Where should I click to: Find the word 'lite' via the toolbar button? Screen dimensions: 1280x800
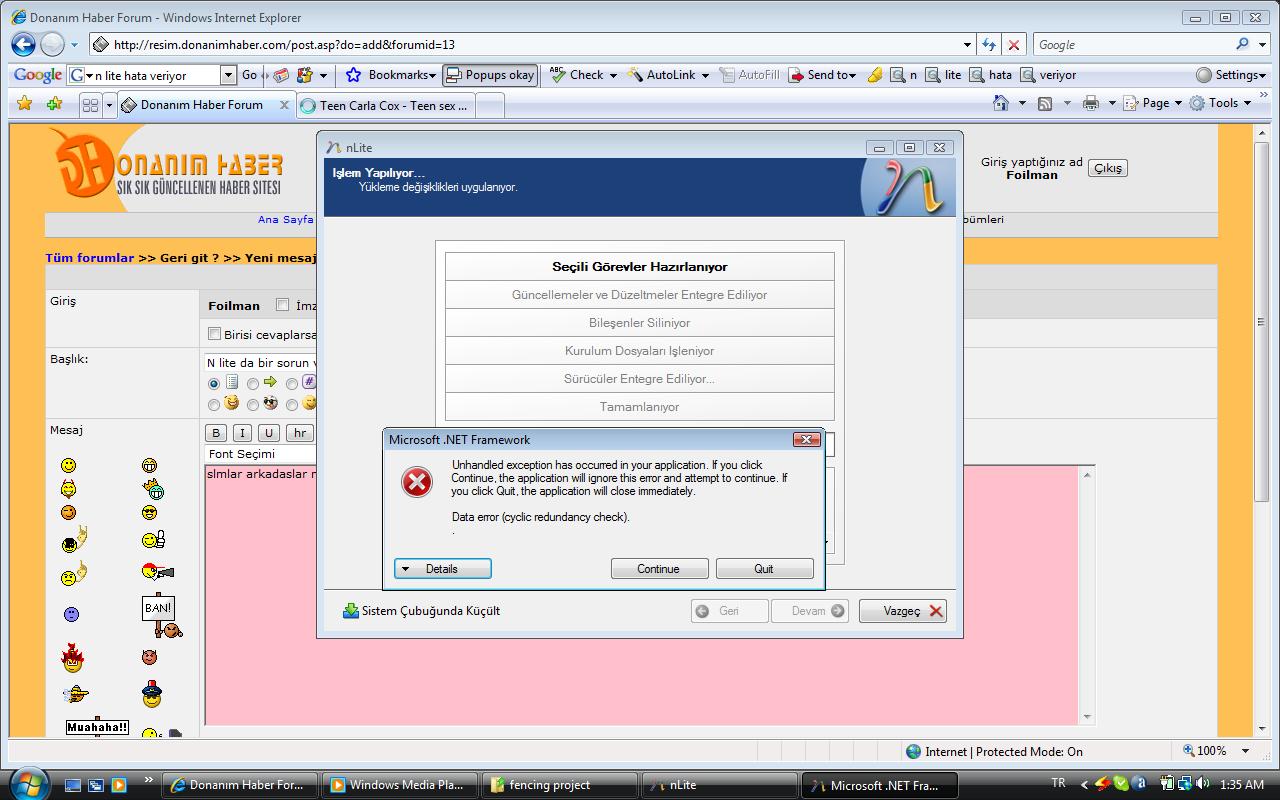pyautogui.click(x=943, y=75)
